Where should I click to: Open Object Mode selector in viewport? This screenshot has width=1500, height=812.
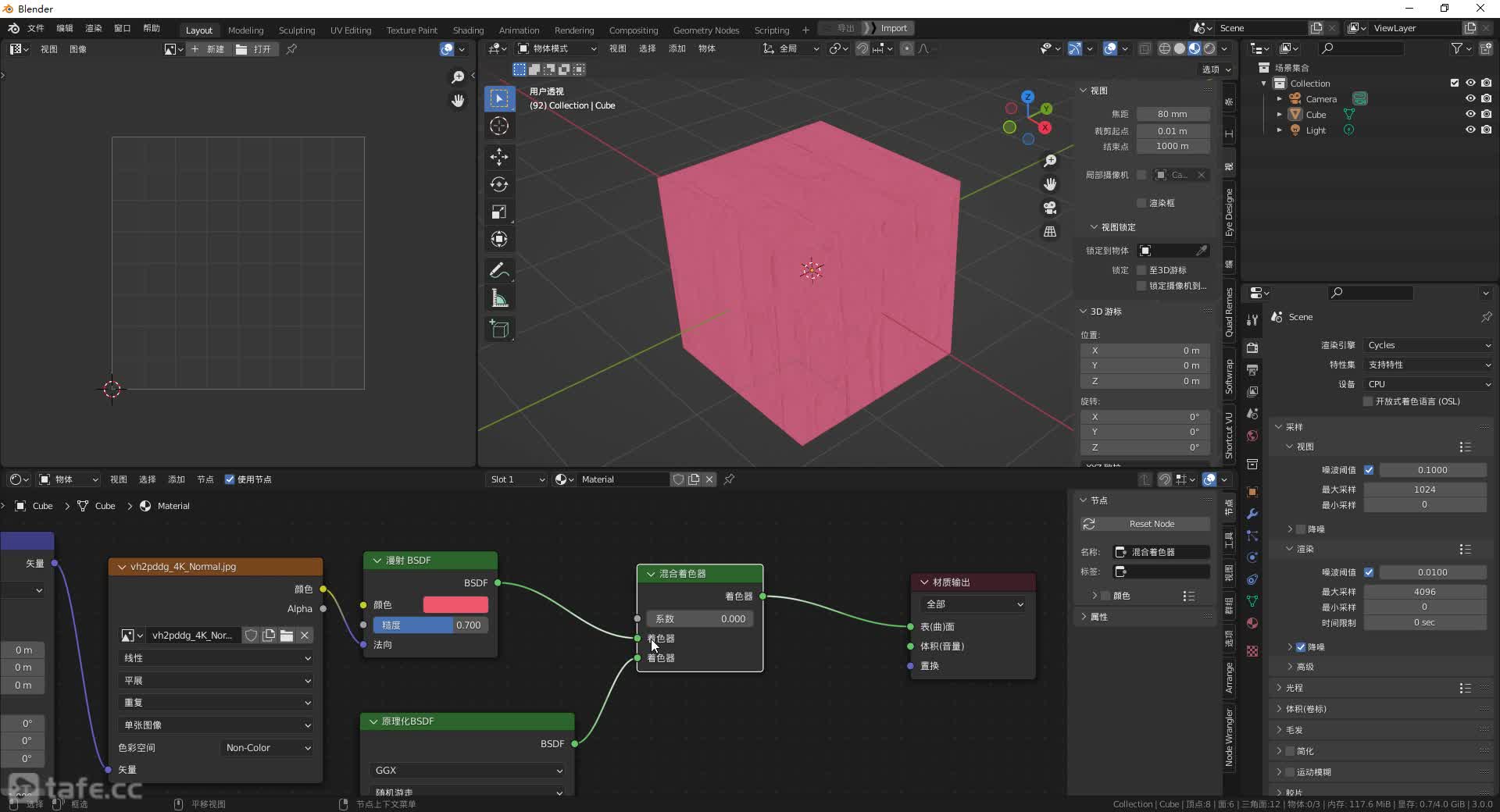[557, 48]
